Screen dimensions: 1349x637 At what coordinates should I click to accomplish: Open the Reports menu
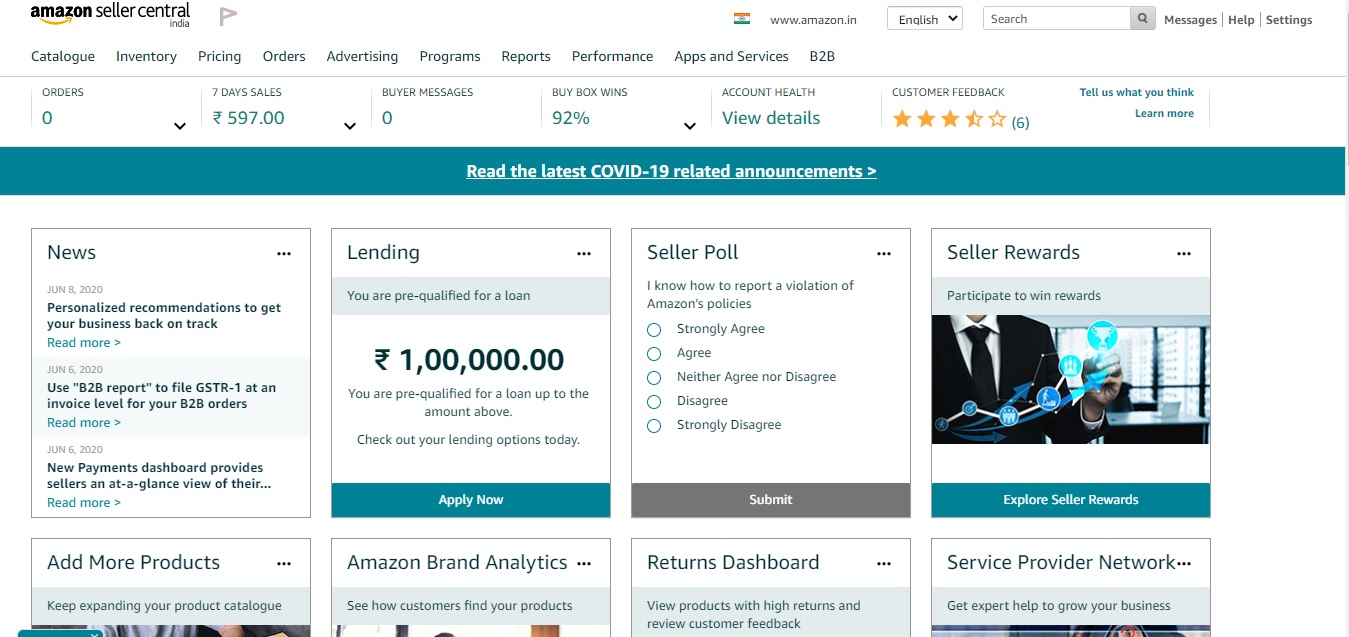[x=526, y=56]
